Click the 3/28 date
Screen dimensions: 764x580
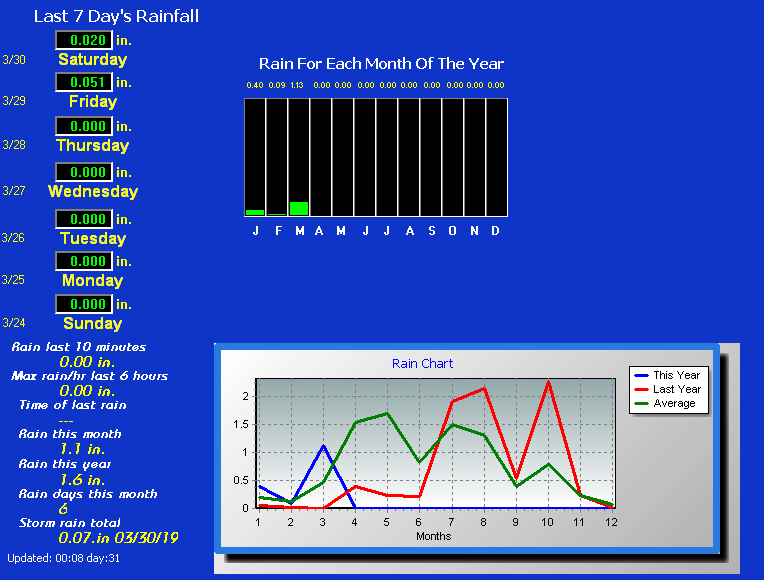(14, 145)
